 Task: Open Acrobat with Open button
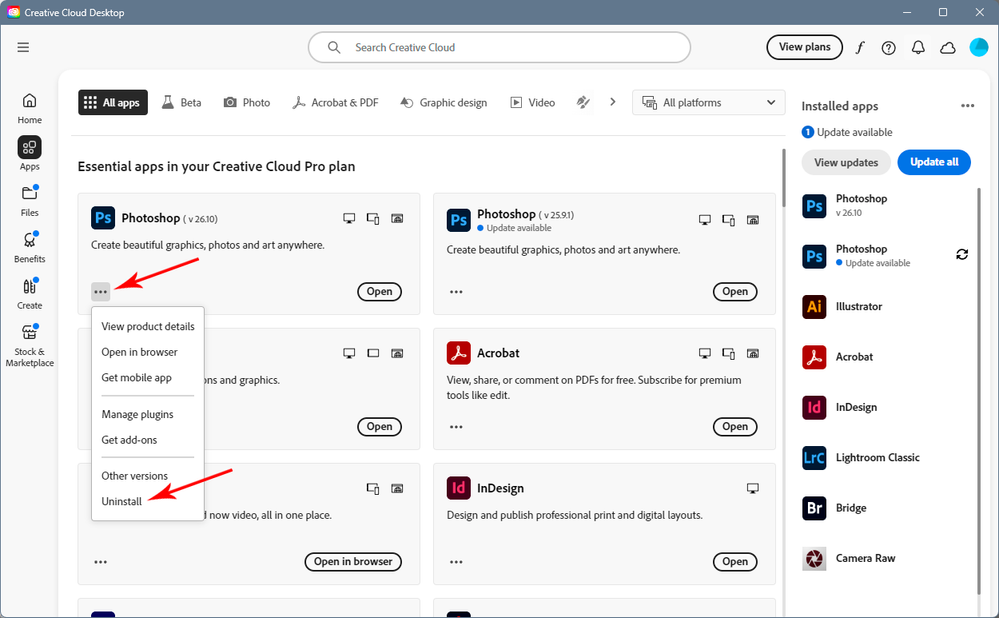coord(735,426)
